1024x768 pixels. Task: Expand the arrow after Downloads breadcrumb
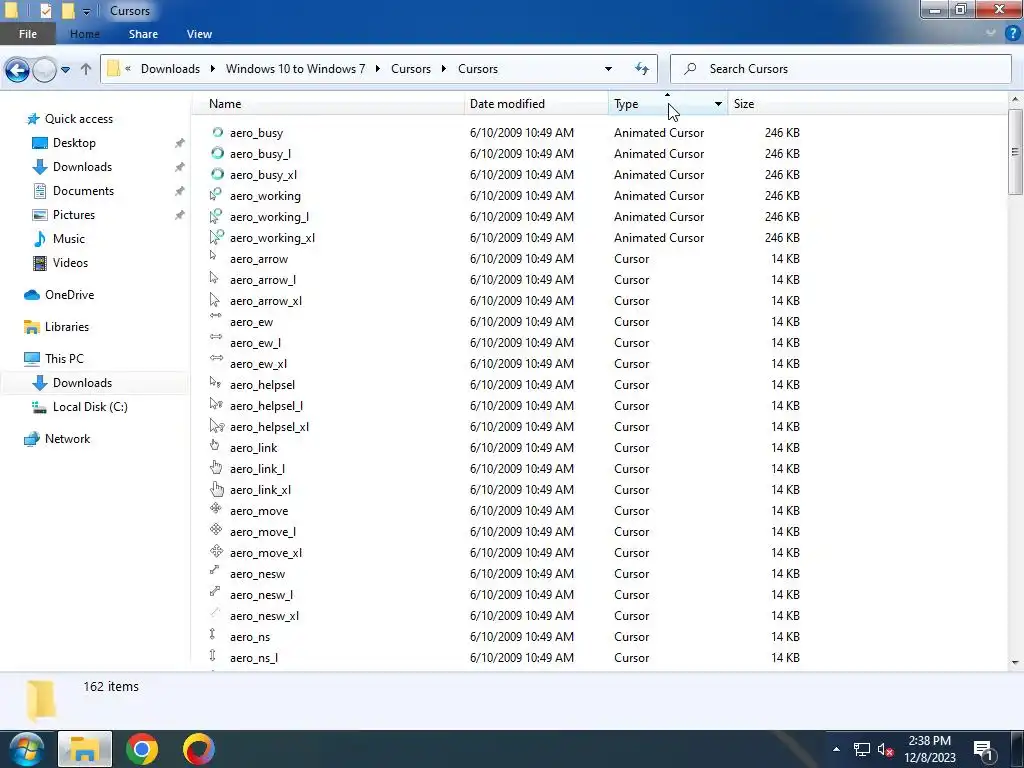click(x=213, y=69)
